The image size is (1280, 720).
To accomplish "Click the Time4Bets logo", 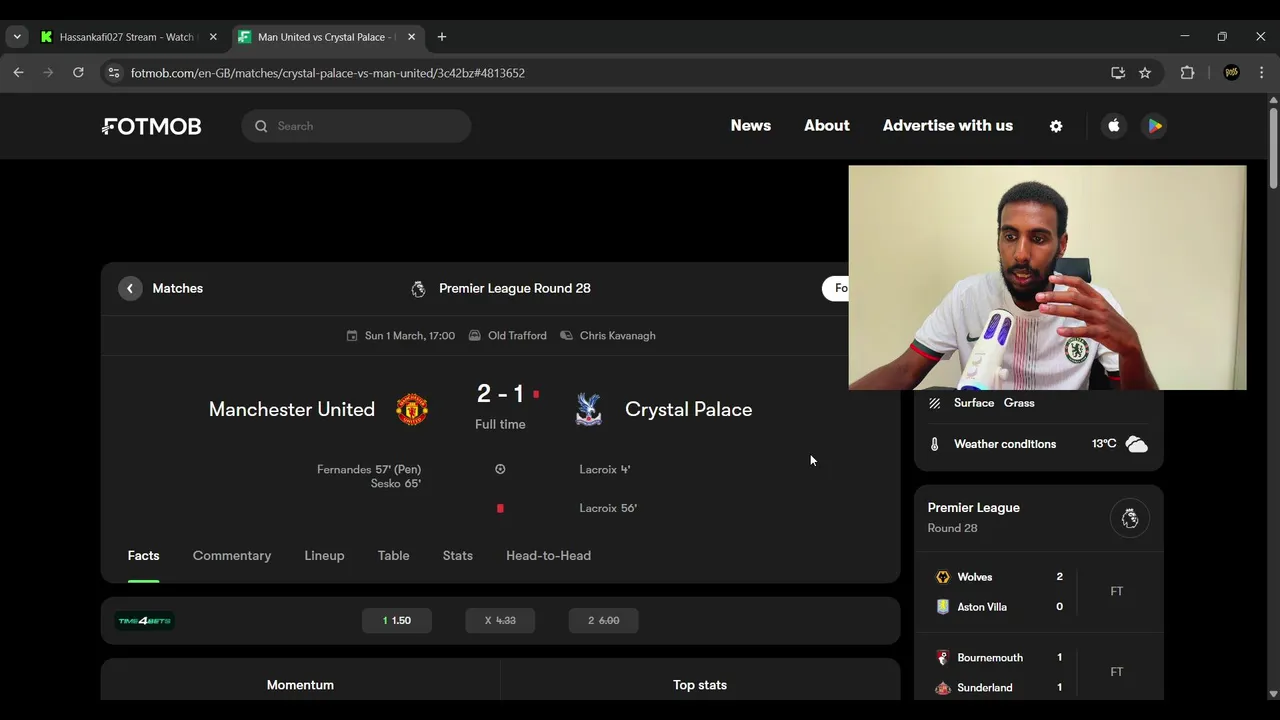I will pos(145,620).
